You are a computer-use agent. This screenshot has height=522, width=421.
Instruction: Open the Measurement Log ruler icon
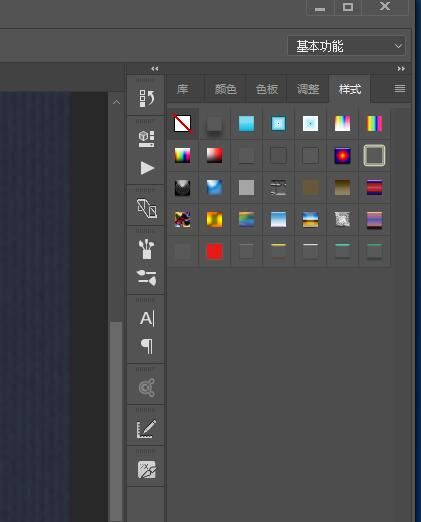coord(146,429)
